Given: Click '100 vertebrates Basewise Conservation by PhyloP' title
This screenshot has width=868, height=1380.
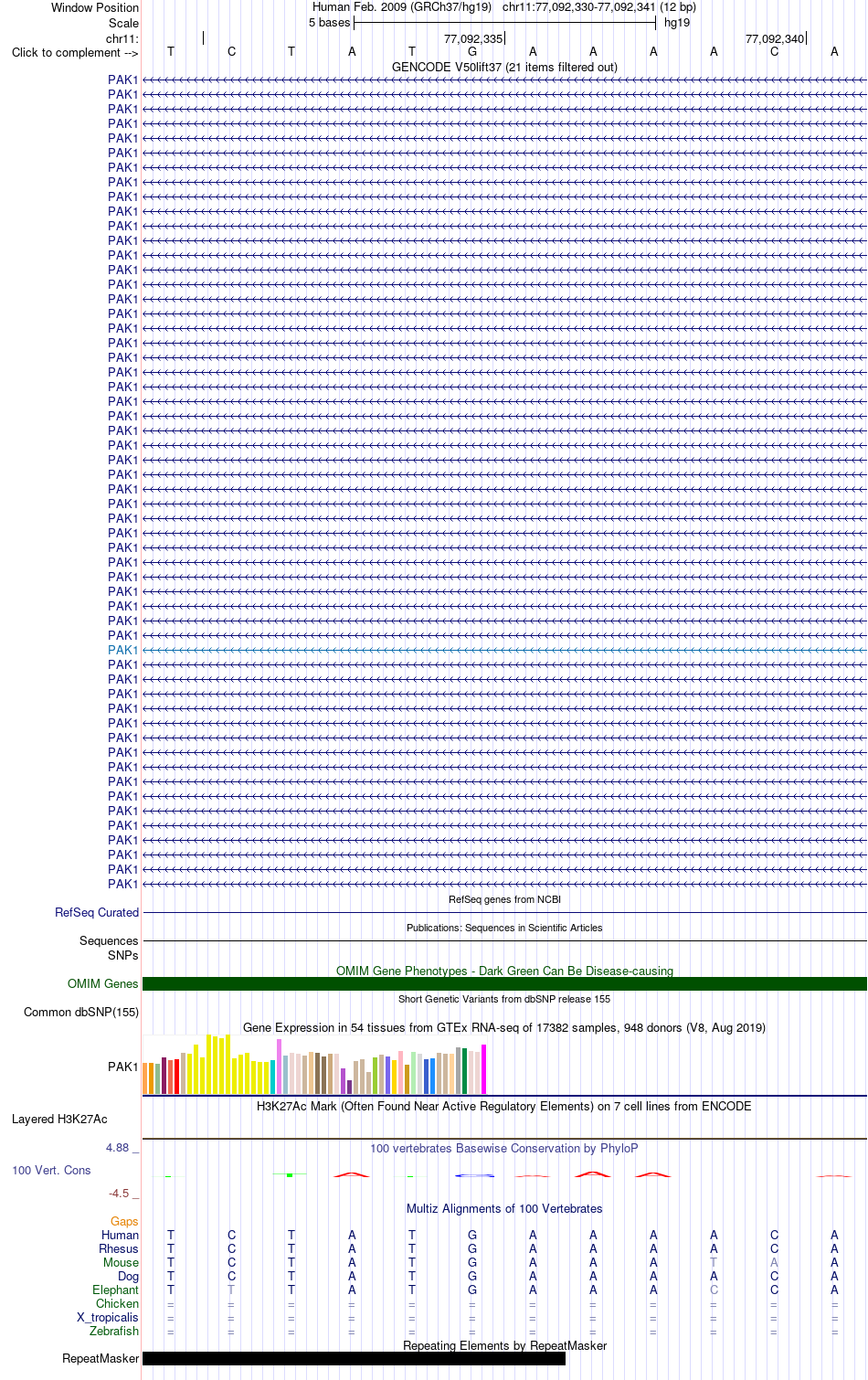Looking at the screenshot, I should [504, 1148].
